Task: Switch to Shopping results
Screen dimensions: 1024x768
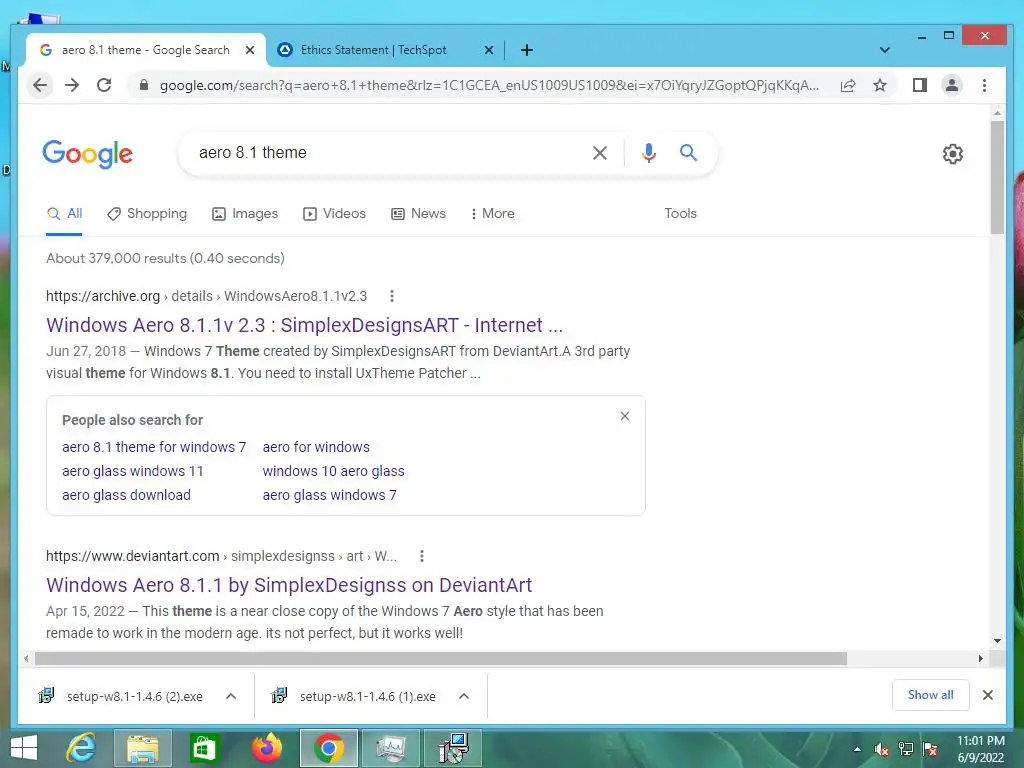Action: pos(147,214)
